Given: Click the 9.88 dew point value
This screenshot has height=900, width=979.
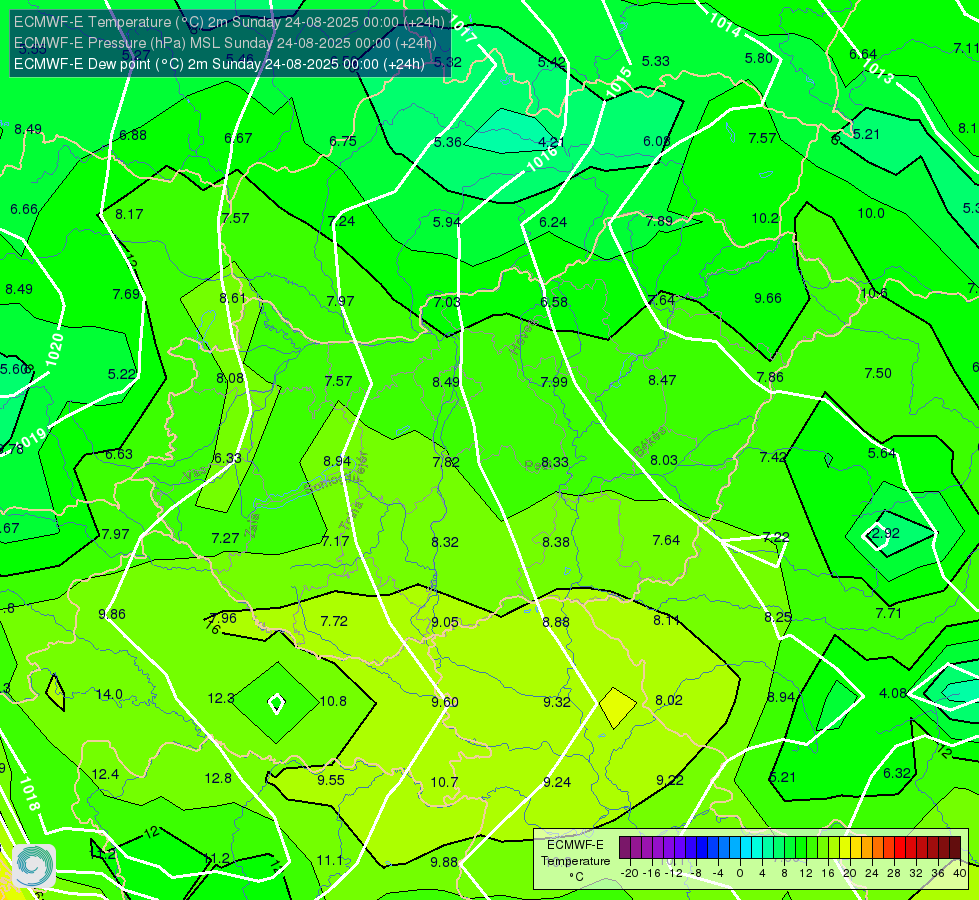Looking at the screenshot, I should 444,862.
